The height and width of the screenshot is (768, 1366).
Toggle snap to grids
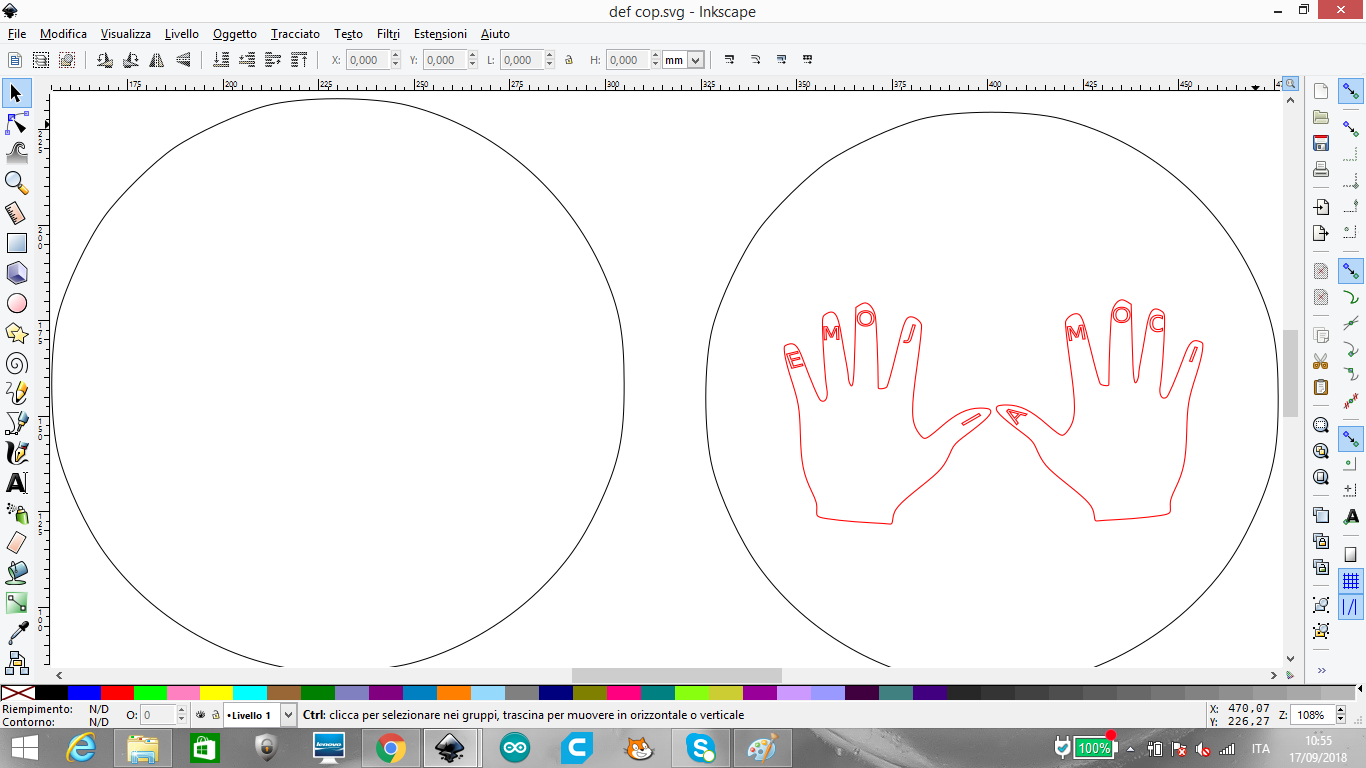click(x=1351, y=581)
